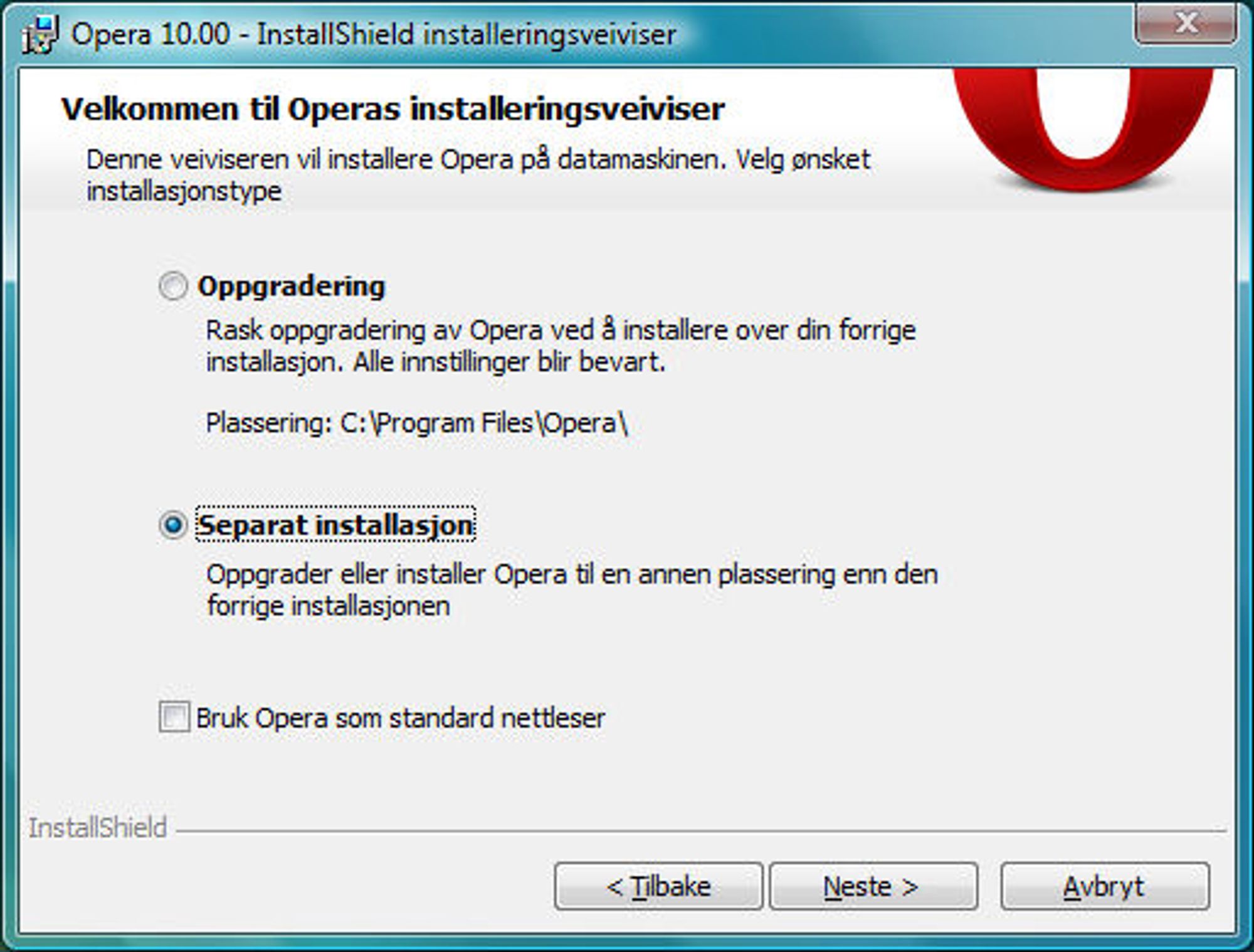Close the installer window with the X
Image resolution: width=1254 pixels, height=952 pixels.
pos(1185,24)
